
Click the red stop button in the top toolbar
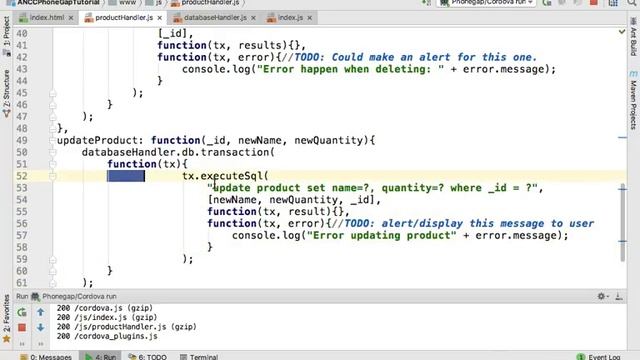tap(593, 3)
